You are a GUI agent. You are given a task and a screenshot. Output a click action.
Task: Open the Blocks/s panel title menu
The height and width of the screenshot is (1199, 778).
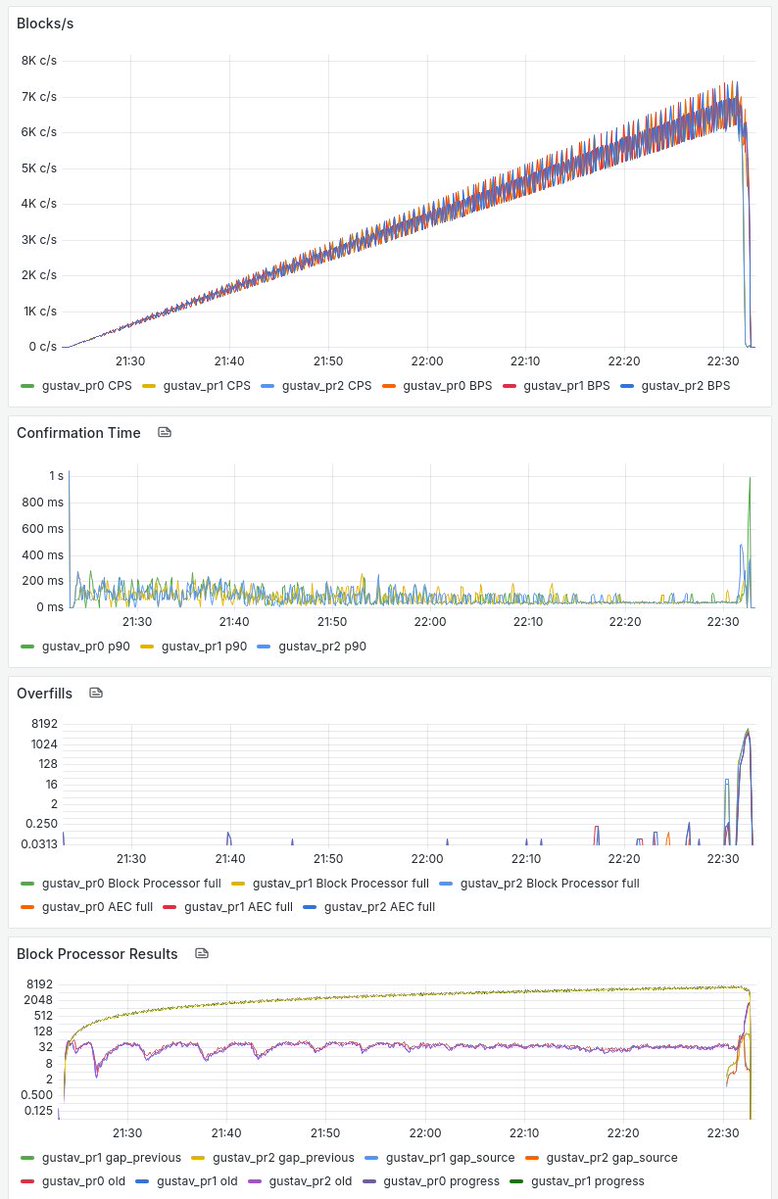tap(45, 23)
